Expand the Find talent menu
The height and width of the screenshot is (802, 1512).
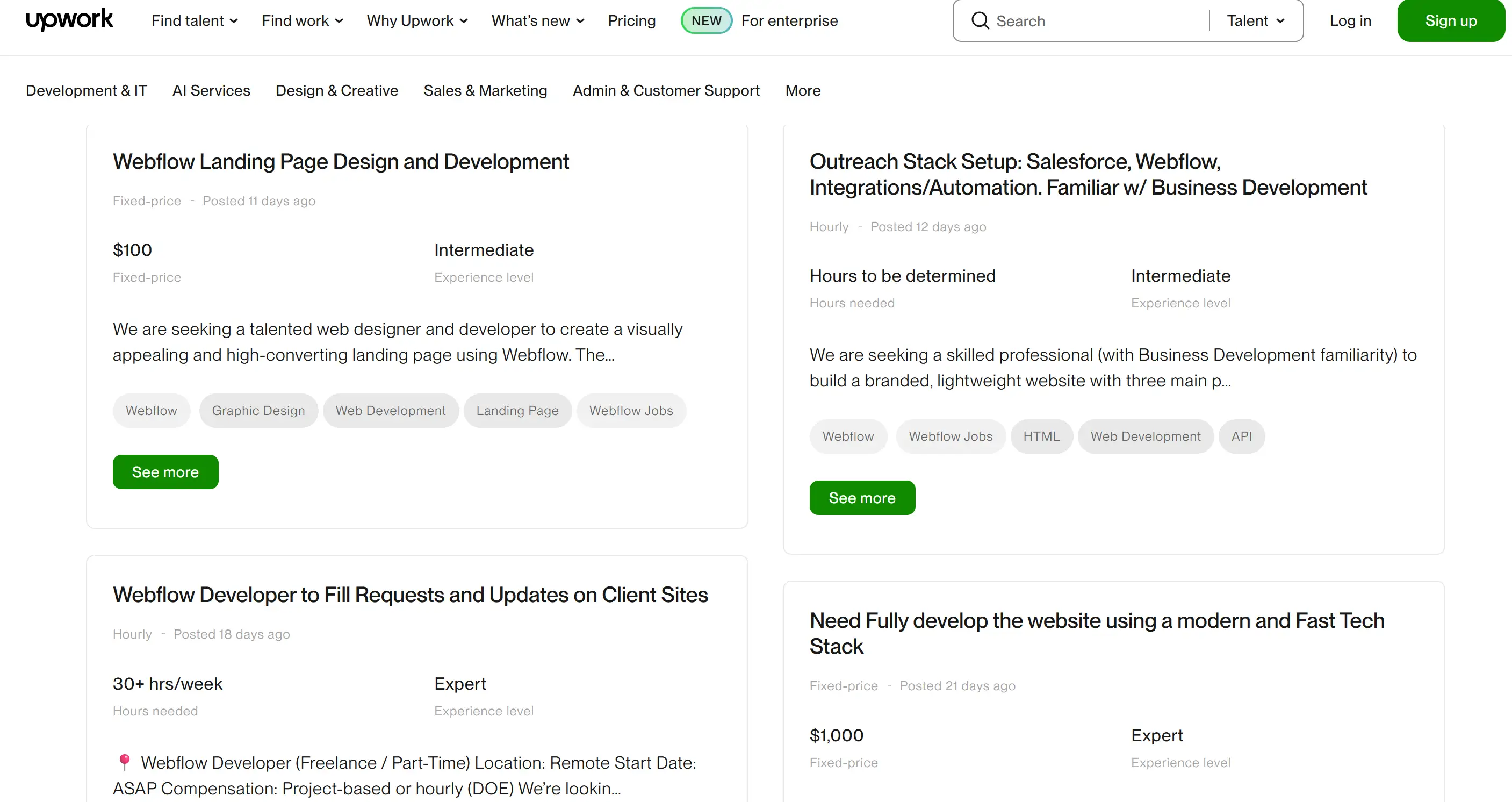[x=195, y=20]
